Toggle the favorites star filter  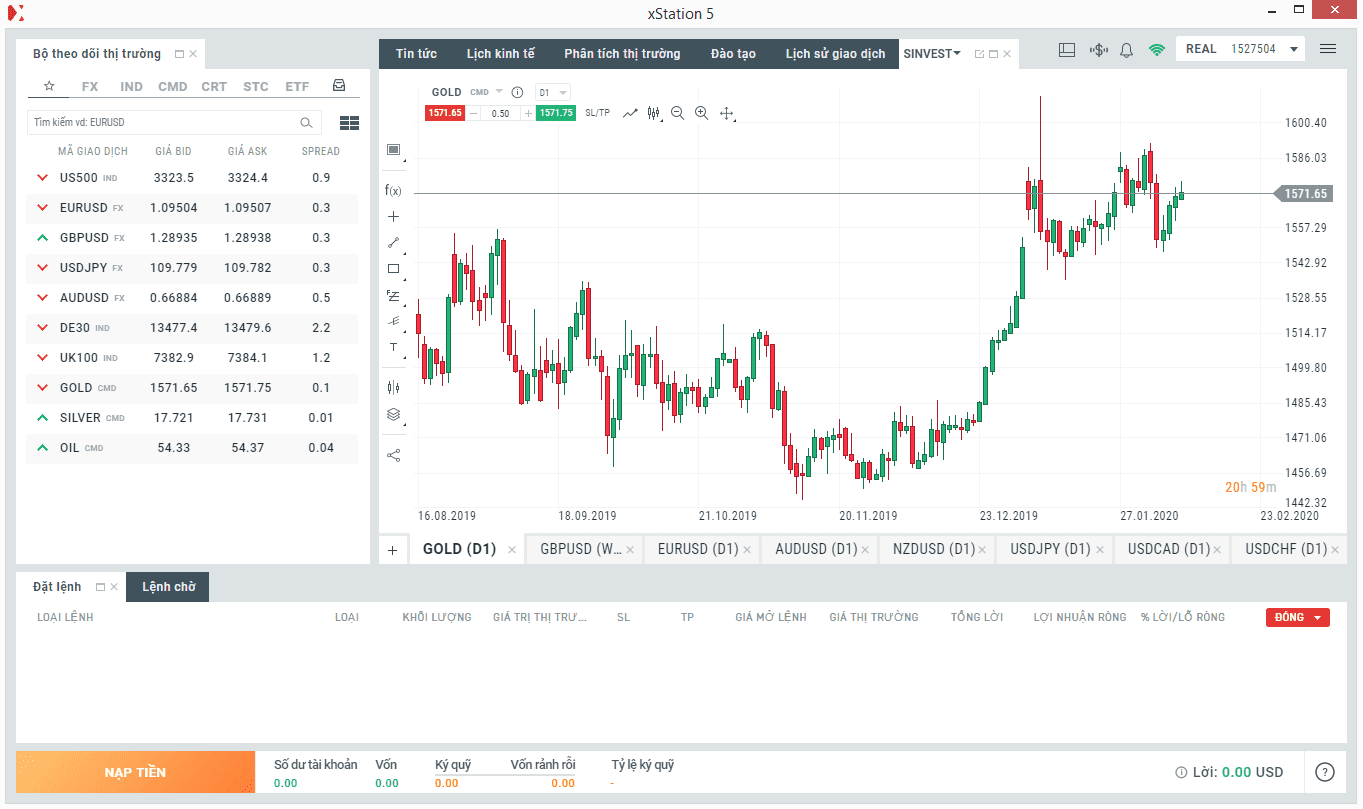49,86
